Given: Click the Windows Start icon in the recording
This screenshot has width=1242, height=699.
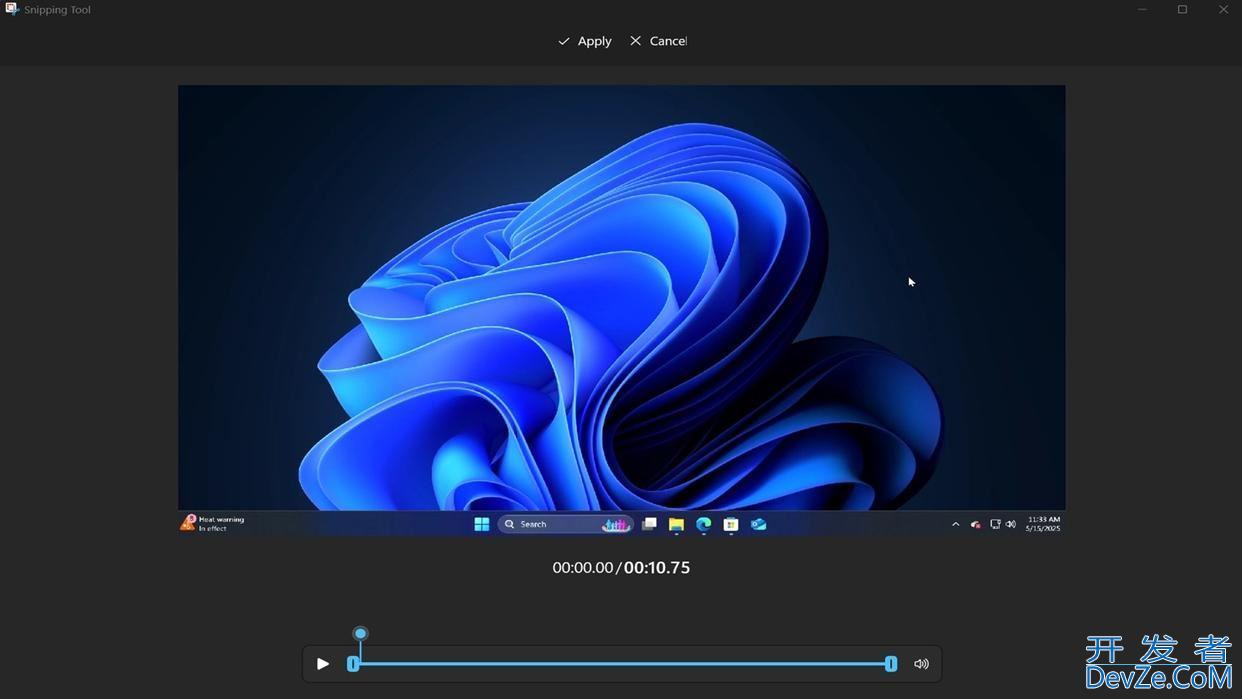Looking at the screenshot, I should coord(482,524).
